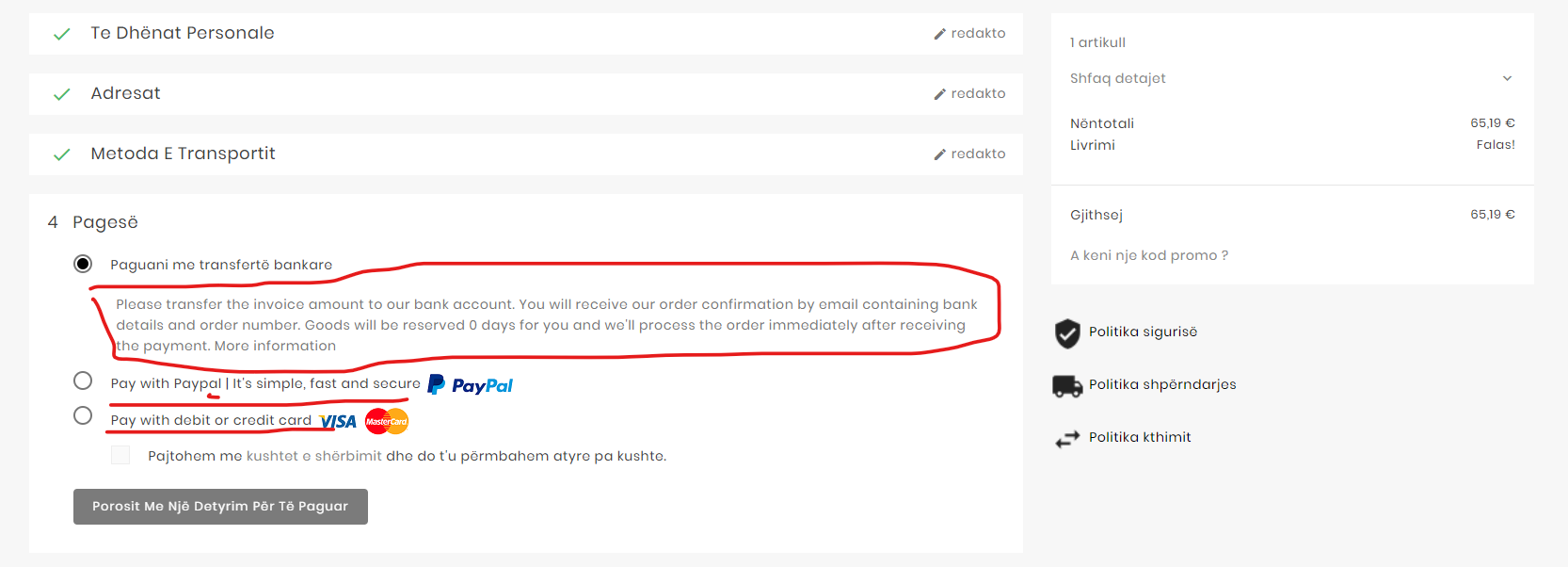
Task: Expand Shfaq detajet chevron
Action: (1507, 78)
